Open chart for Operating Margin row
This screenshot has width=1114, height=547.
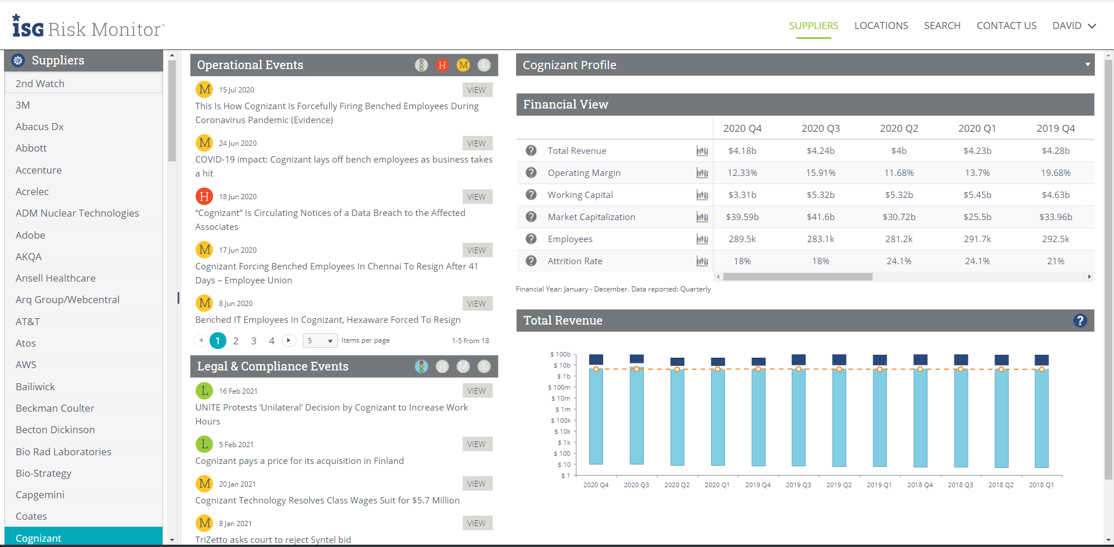(702, 173)
